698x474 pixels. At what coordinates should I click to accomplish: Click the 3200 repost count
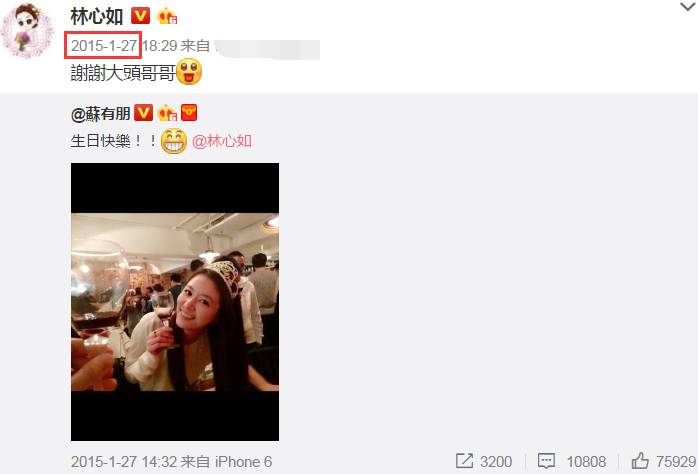496,462
